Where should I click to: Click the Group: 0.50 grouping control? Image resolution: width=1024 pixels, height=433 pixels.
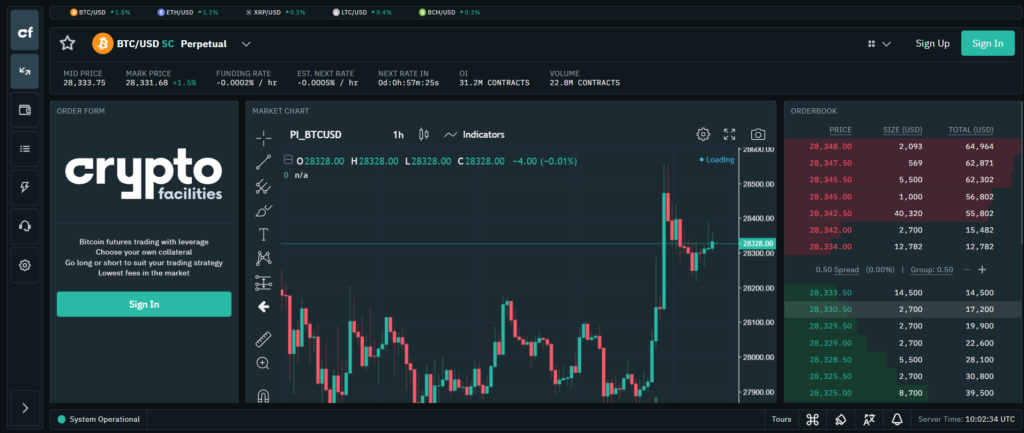click(x=931, y=270)
